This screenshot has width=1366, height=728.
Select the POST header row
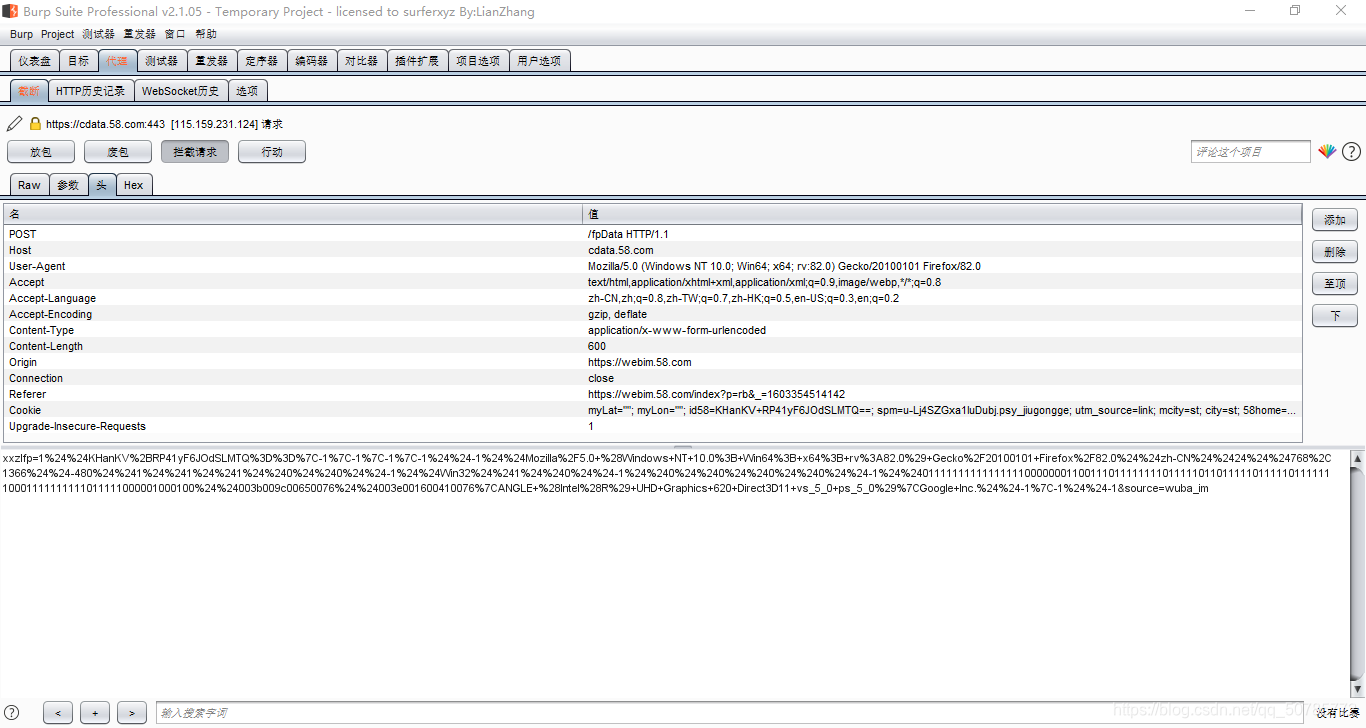653,234
